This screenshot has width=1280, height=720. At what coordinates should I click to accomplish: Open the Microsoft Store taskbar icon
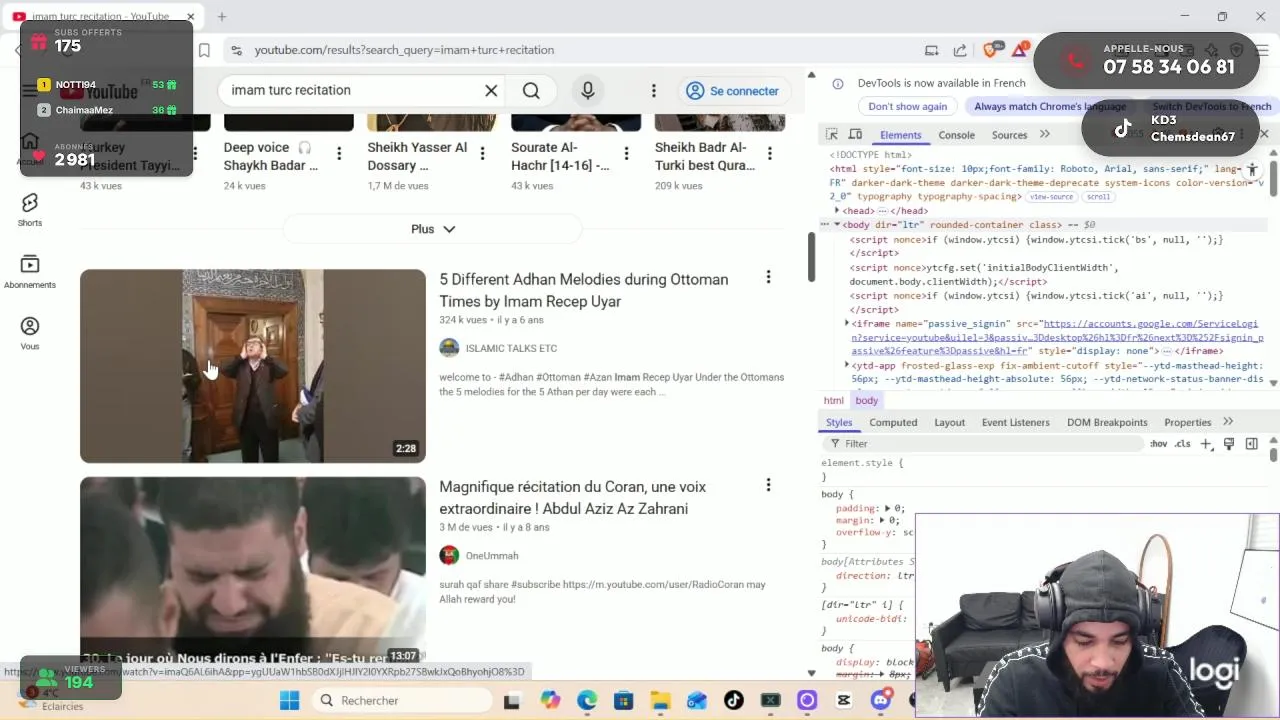(x=623, y=701)
